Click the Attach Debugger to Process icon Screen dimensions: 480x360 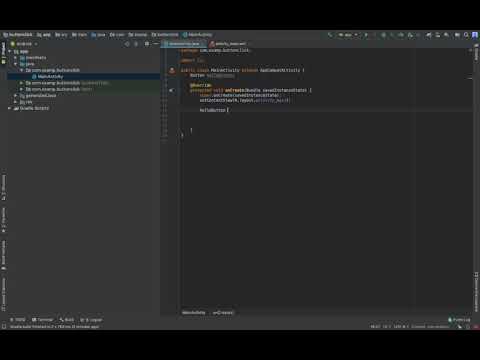[x=410, y=35]
